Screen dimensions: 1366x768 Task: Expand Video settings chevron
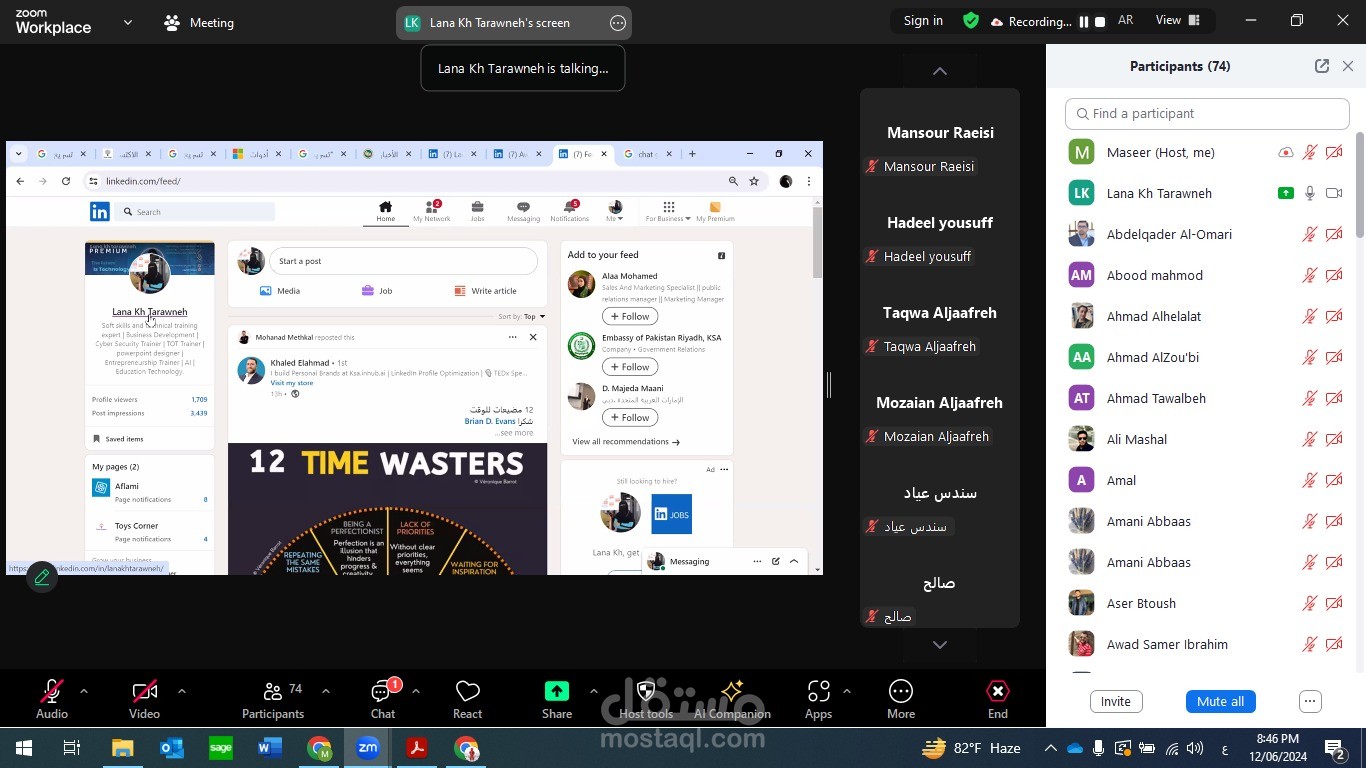click(x=181, y=691)
